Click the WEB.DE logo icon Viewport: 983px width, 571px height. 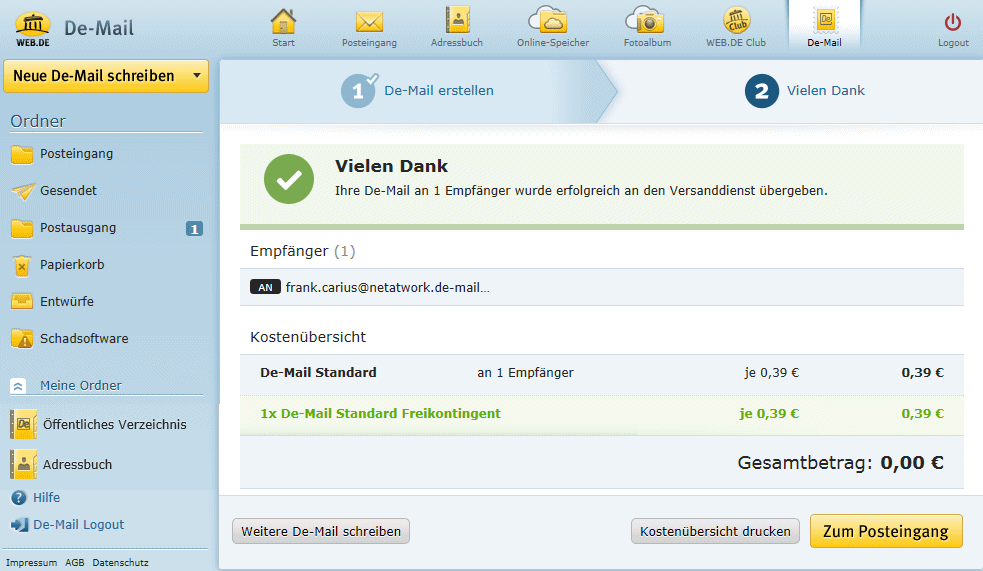tap(33, 29)
